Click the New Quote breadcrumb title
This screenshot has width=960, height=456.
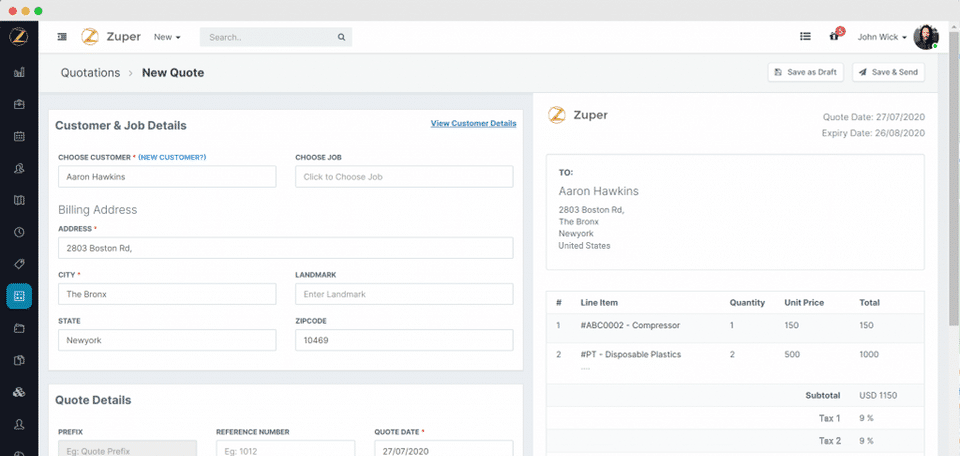pos(173,73)
